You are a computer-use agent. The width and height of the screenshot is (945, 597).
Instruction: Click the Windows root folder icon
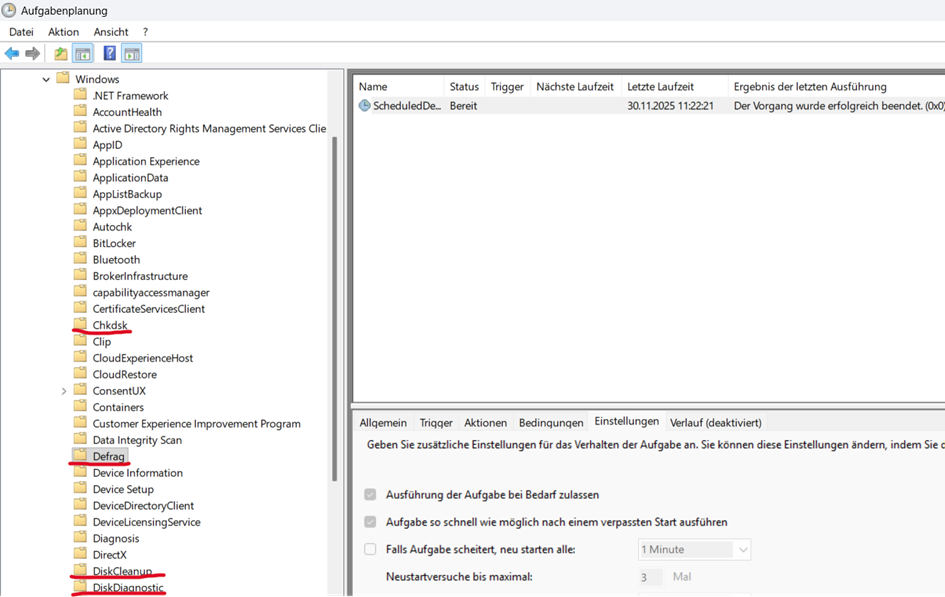click(63, 78)
